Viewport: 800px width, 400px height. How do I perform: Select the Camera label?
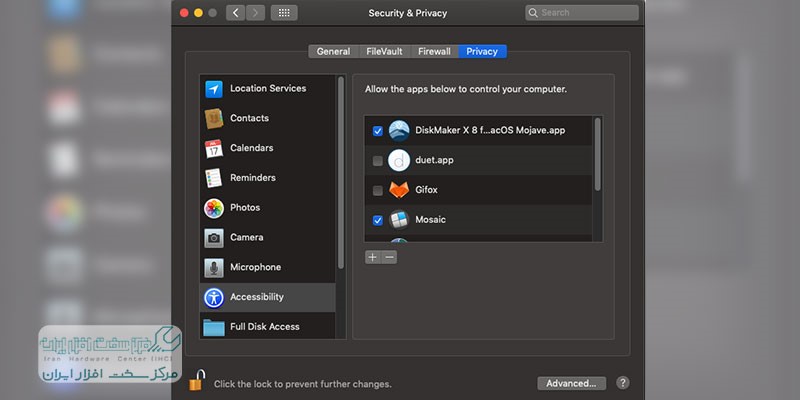tap(246, 237)
